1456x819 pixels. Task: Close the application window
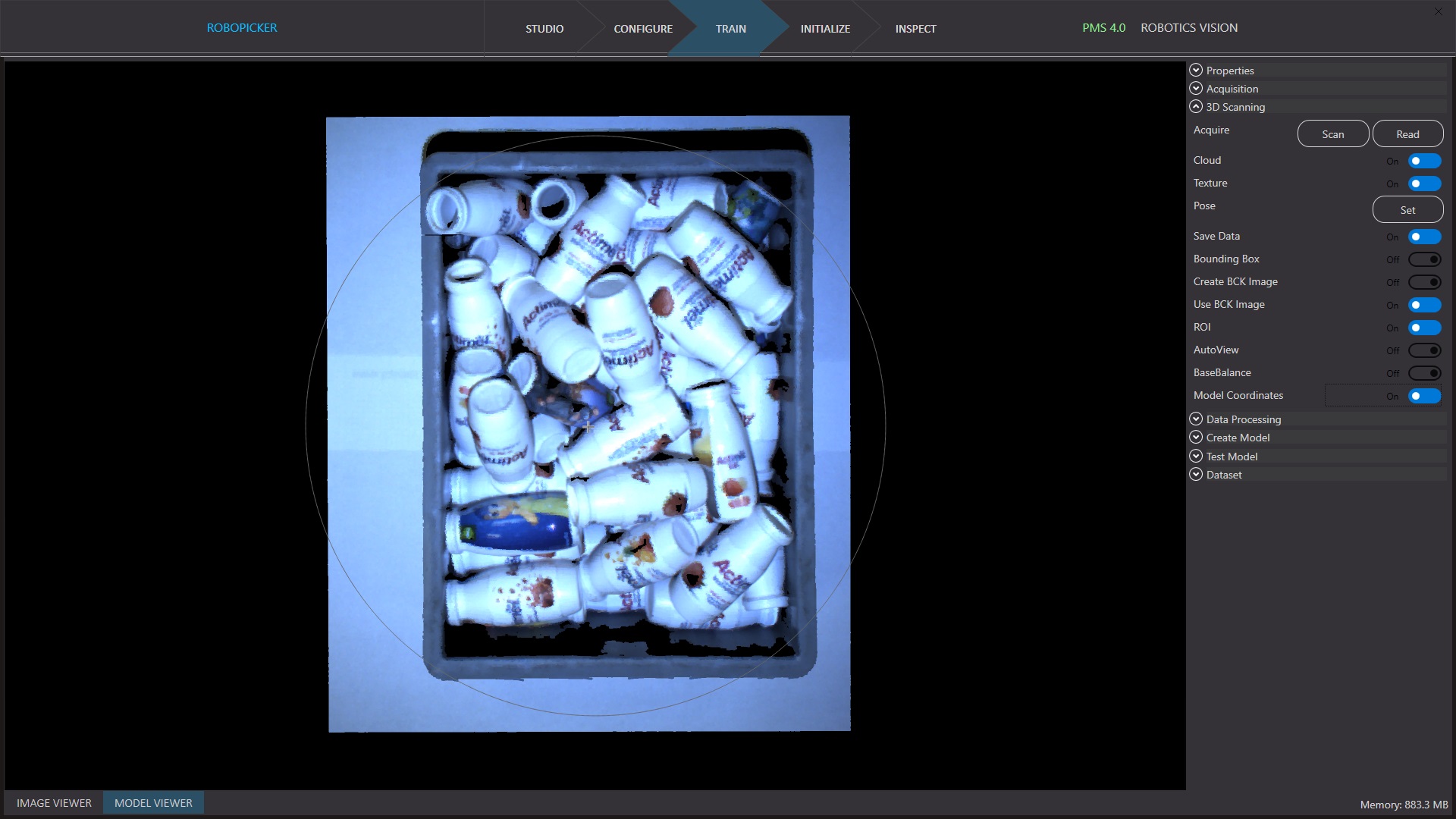(x=1438, y=11)
